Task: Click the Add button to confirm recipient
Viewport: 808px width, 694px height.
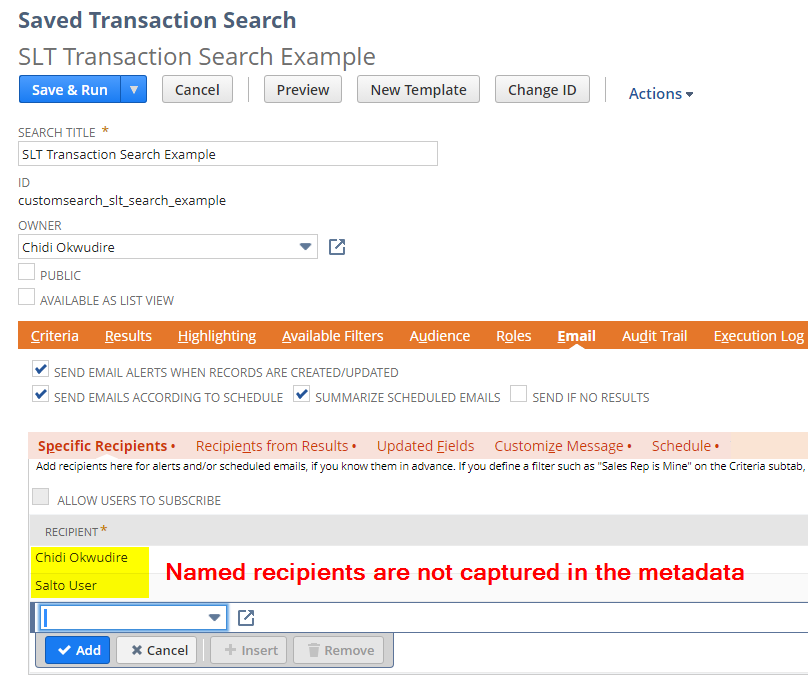Action: pyautogui.click(x=77, y=650)
